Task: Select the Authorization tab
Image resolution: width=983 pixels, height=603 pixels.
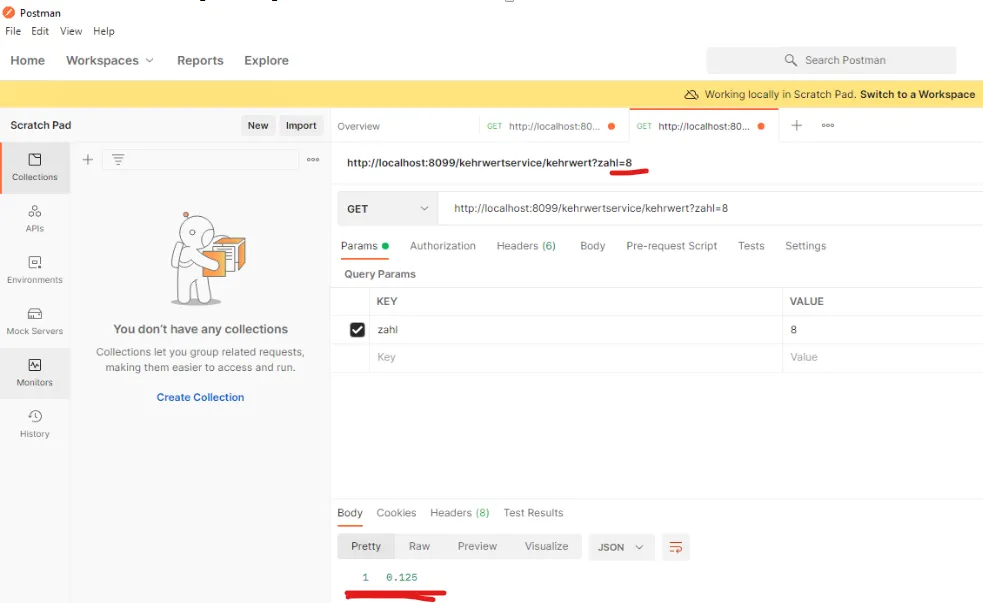Action: click(443, 246)
